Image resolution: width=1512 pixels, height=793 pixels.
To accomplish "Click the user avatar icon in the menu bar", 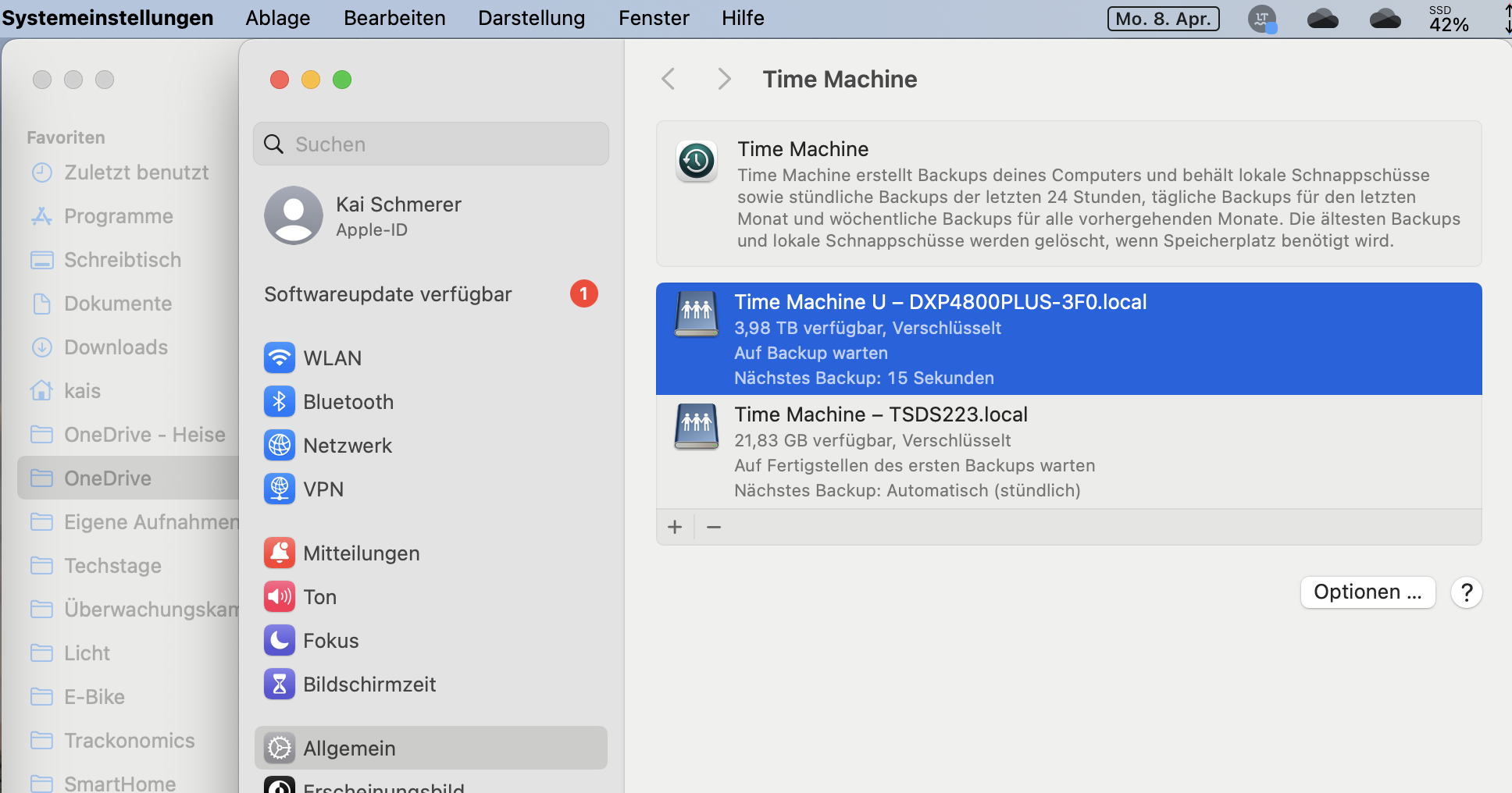I will [1262, 19].
